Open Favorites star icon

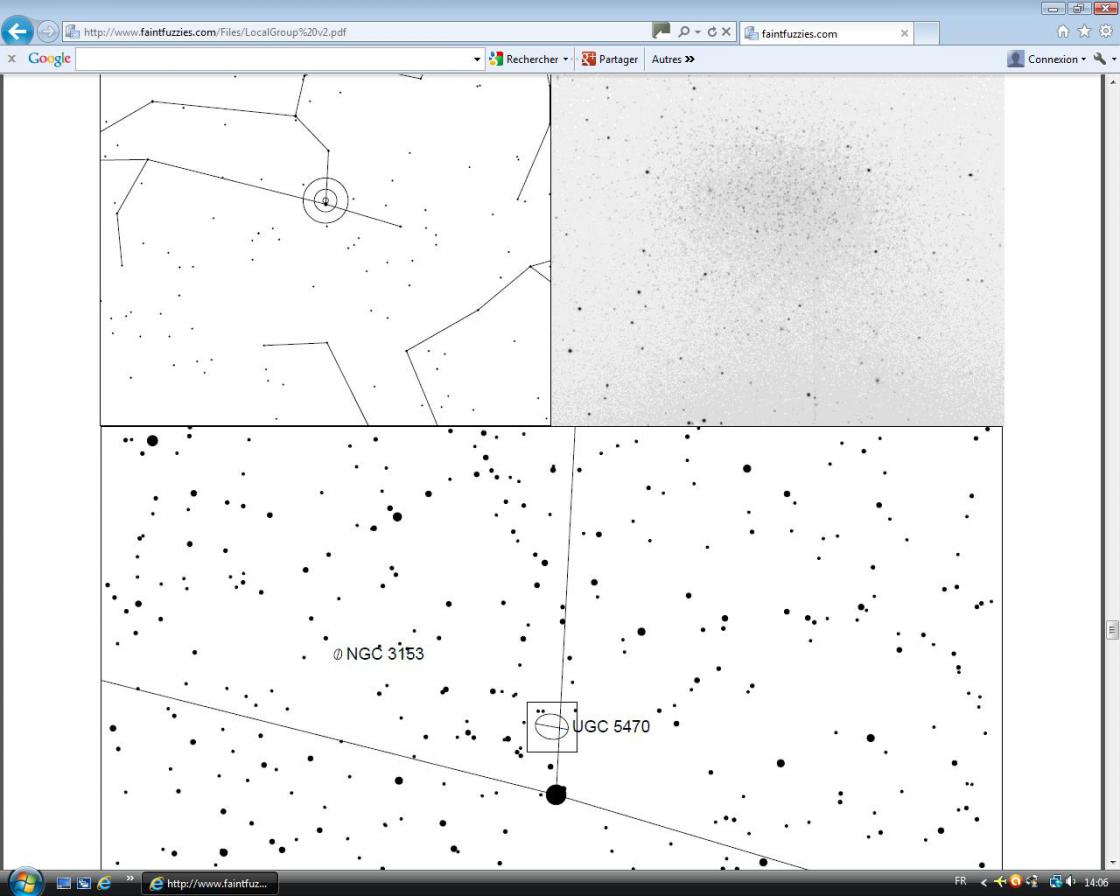tap(1084, 31)
